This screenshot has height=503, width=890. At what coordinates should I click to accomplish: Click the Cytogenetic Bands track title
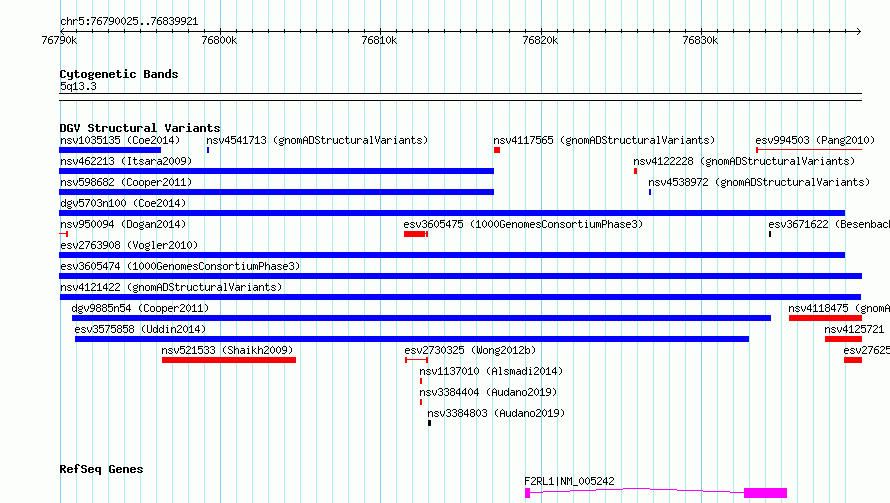point(119,74)
